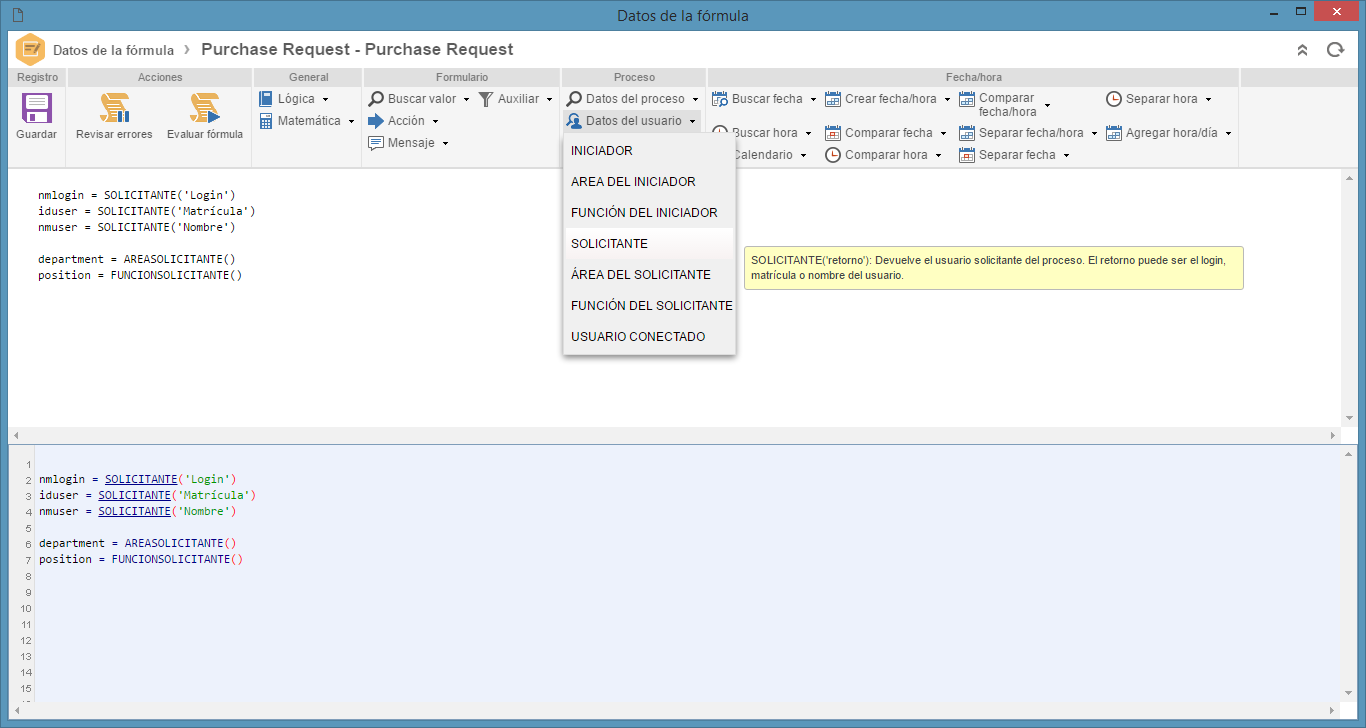1366x728 pixels.
Task: Open the Lógica dropdown
Action: 294,99
